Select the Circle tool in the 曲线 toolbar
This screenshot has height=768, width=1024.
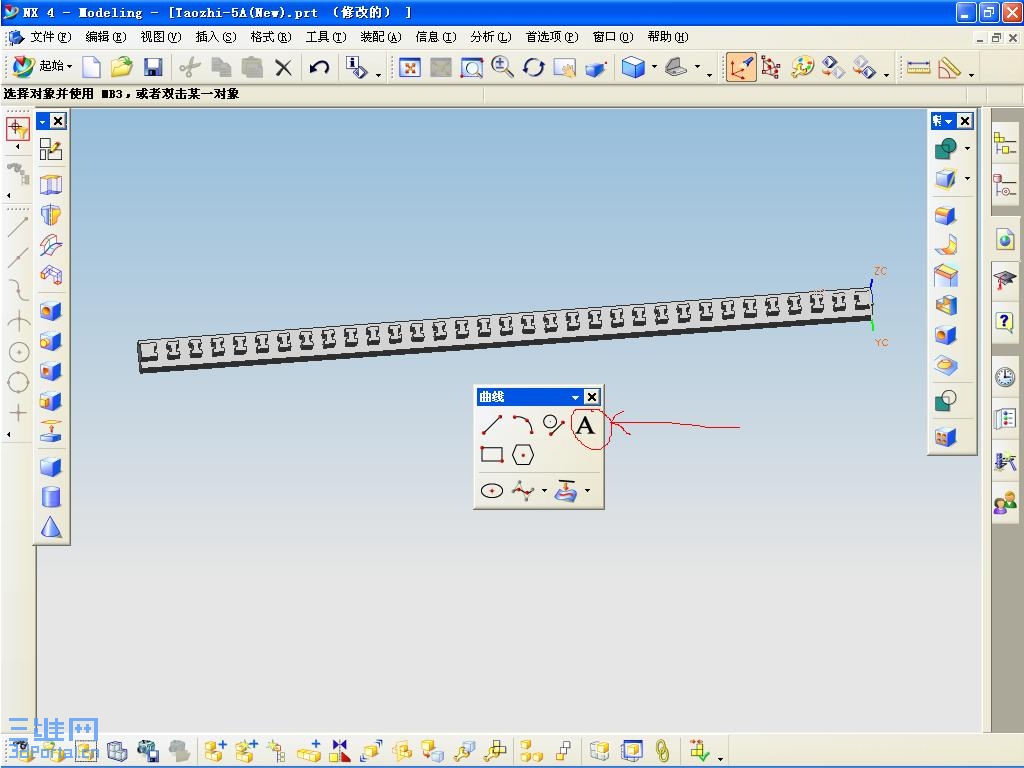554,425
